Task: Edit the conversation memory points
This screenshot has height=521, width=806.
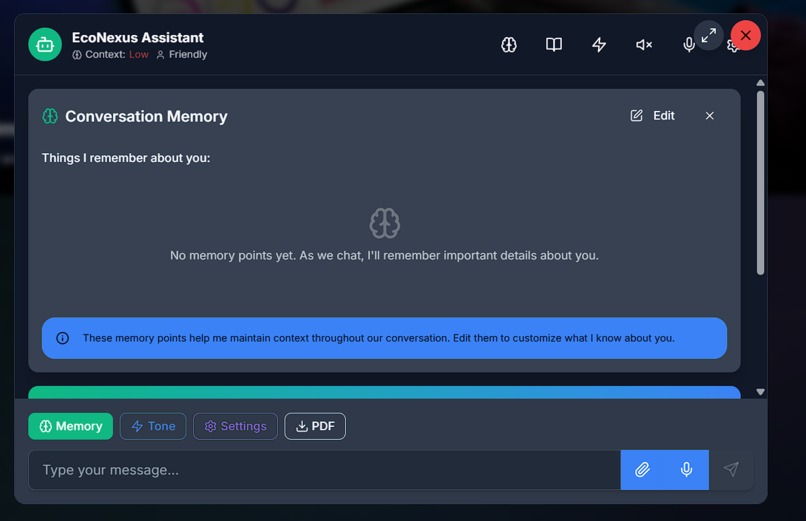Action: (x=653, y=116)
